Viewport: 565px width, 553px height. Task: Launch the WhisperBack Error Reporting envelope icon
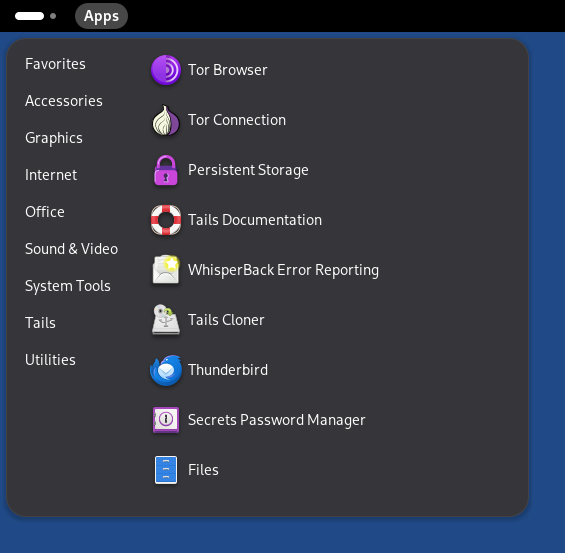coord(166,270)
